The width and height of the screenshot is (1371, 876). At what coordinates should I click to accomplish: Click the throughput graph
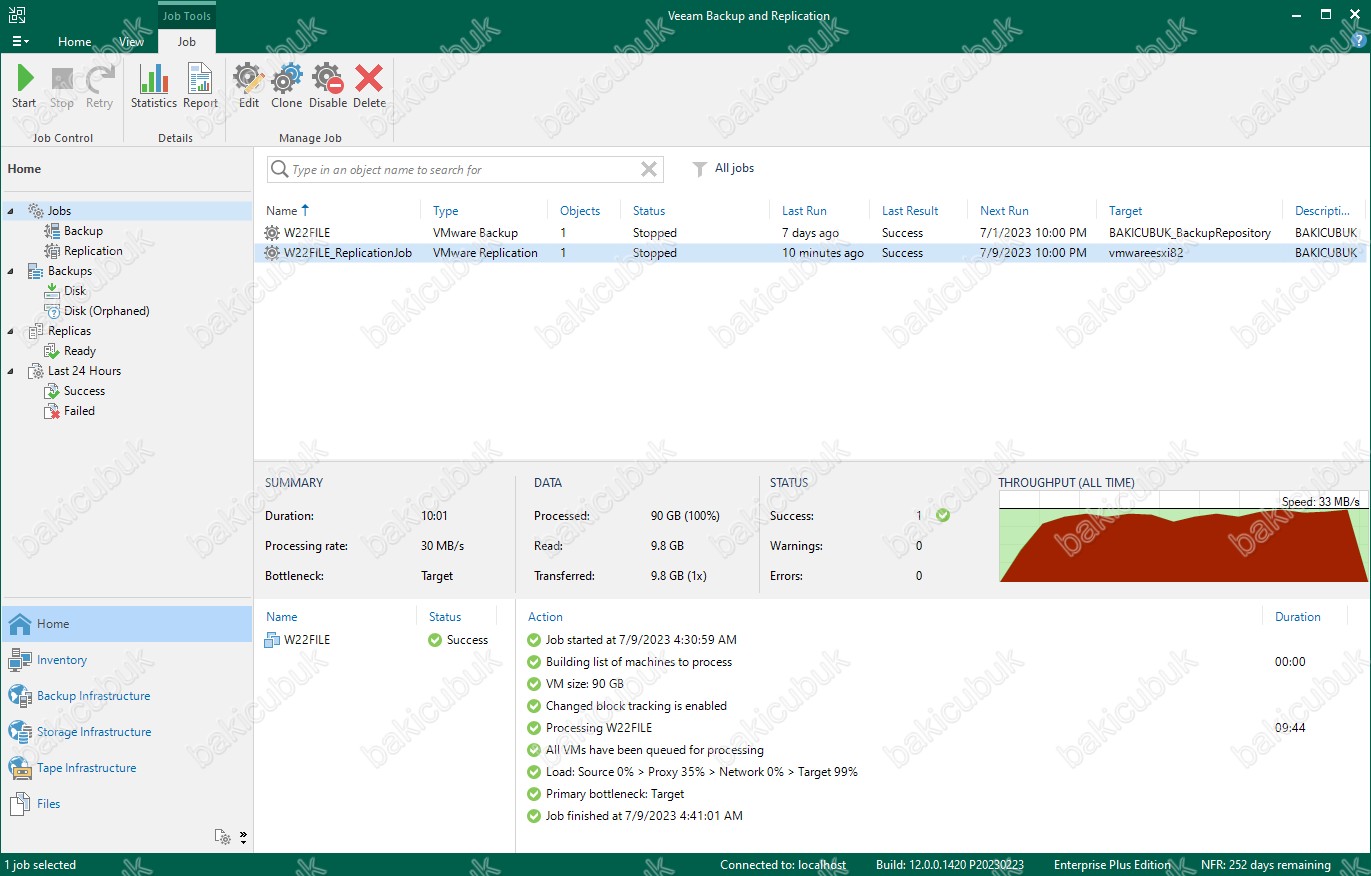pyautogui.click(x=1183, y=536)
